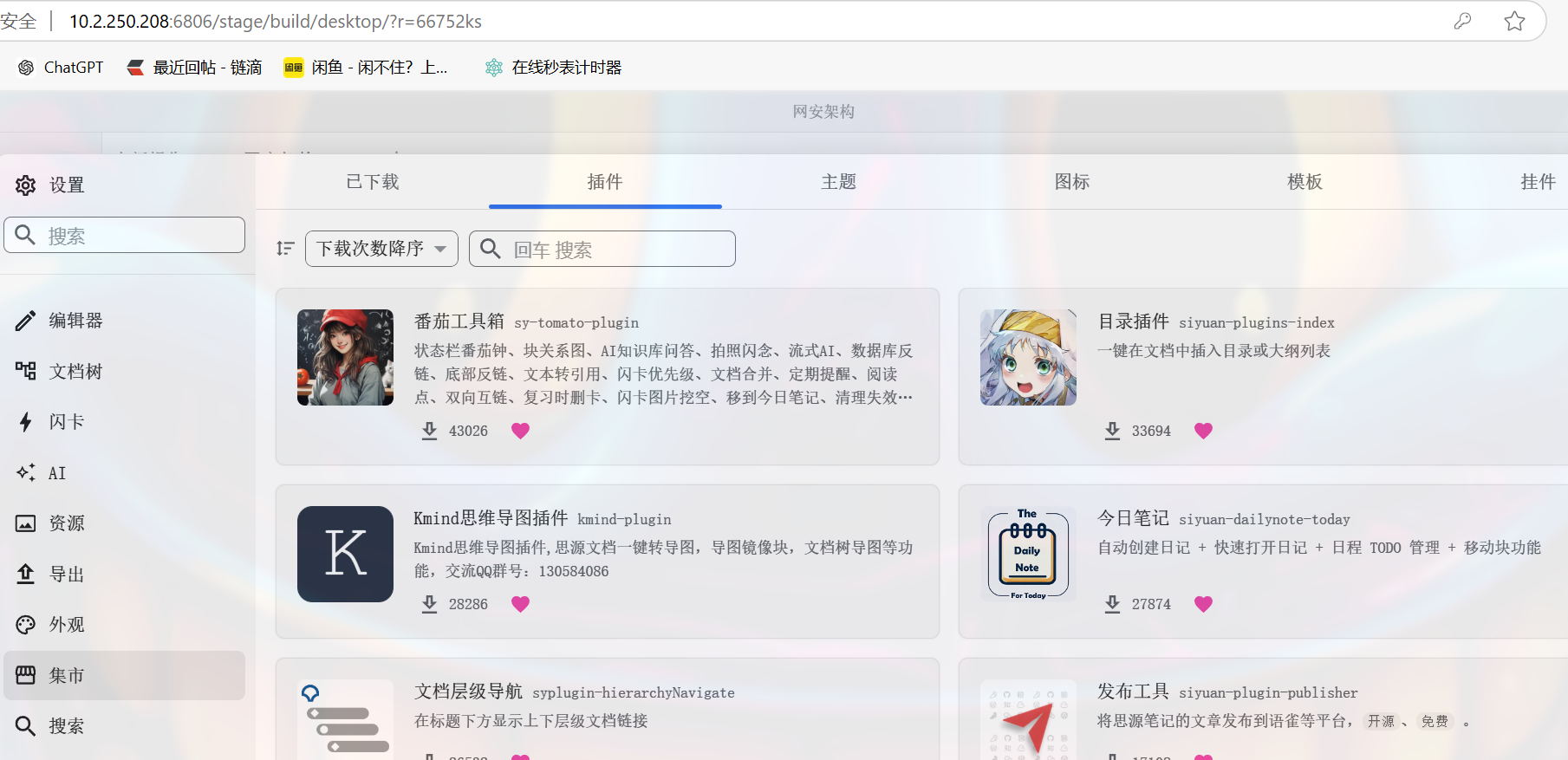Open the 文档层级导航 plugin thumbnail
Image resolution: width=1568 pixels, height=760 pixels.
[345, 719]
